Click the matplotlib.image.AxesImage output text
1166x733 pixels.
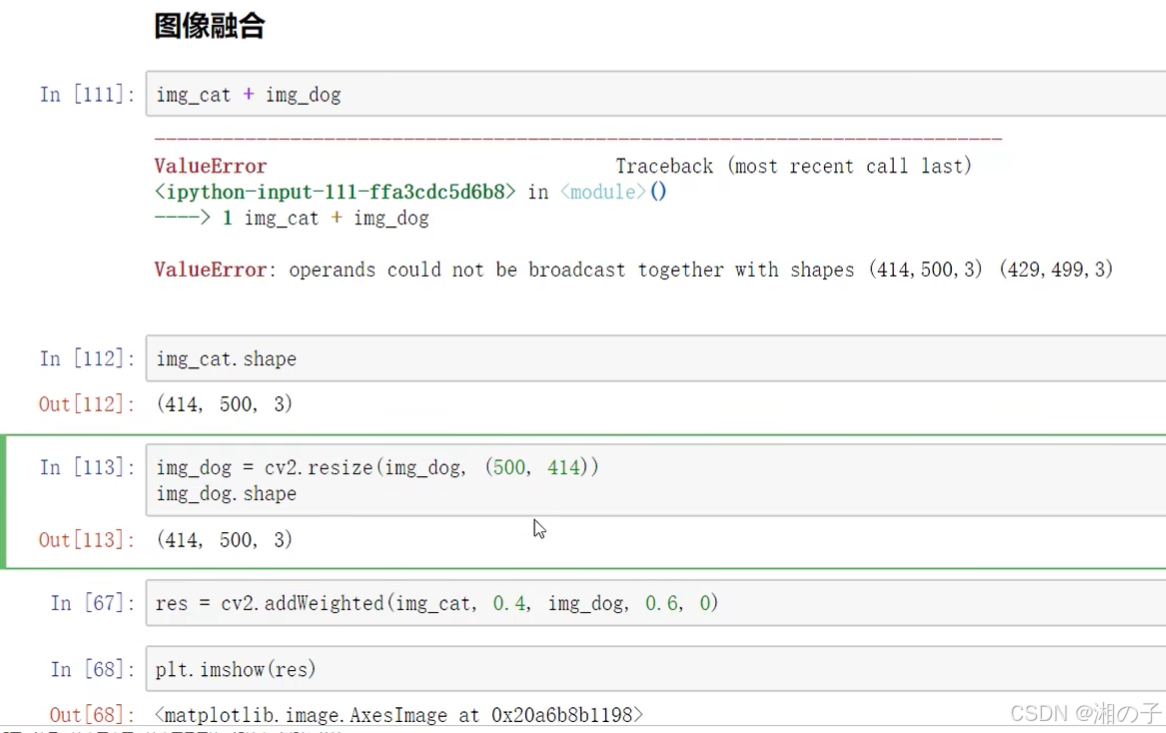tap(399, 714)
